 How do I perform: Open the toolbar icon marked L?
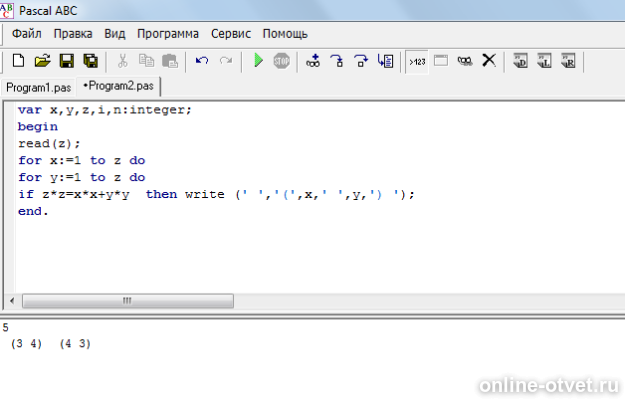point(544,61)
